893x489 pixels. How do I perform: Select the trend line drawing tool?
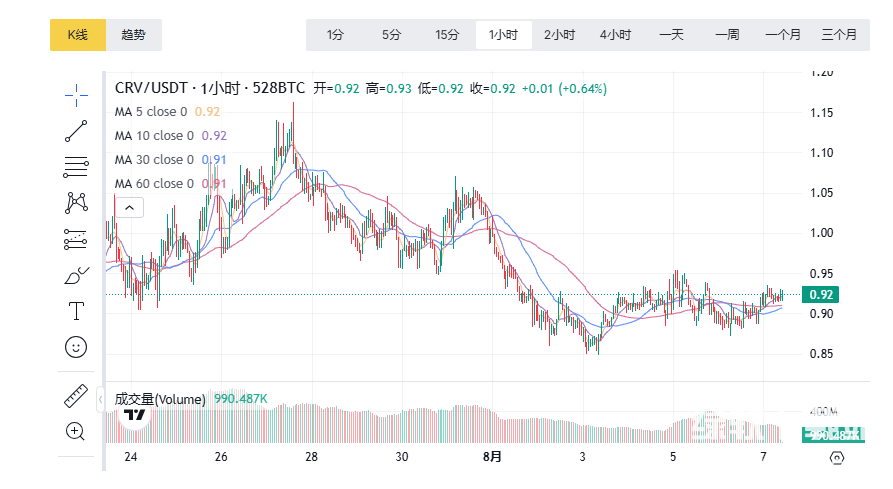(76, 131)
